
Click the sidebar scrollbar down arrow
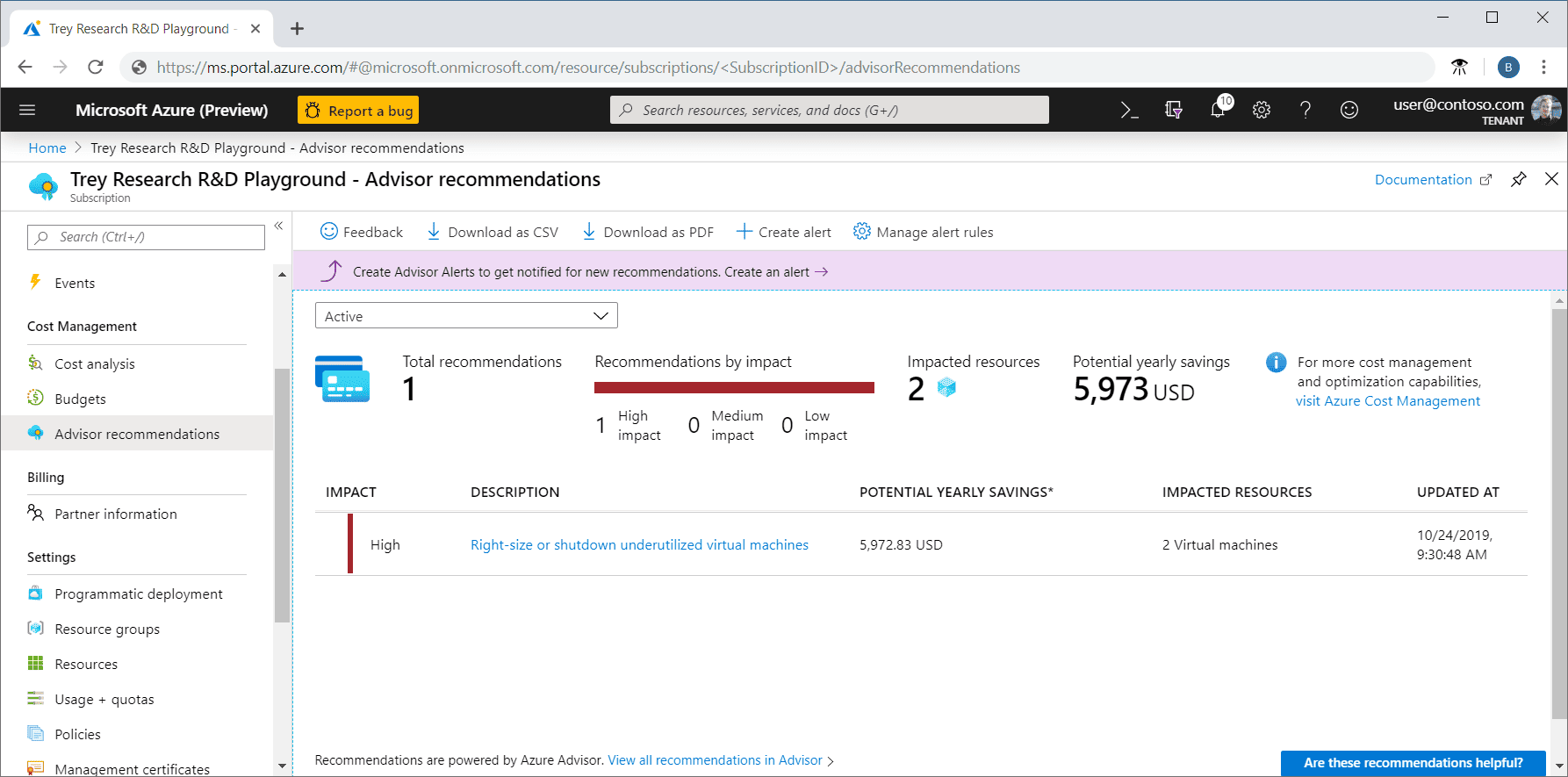pos(282,766)
